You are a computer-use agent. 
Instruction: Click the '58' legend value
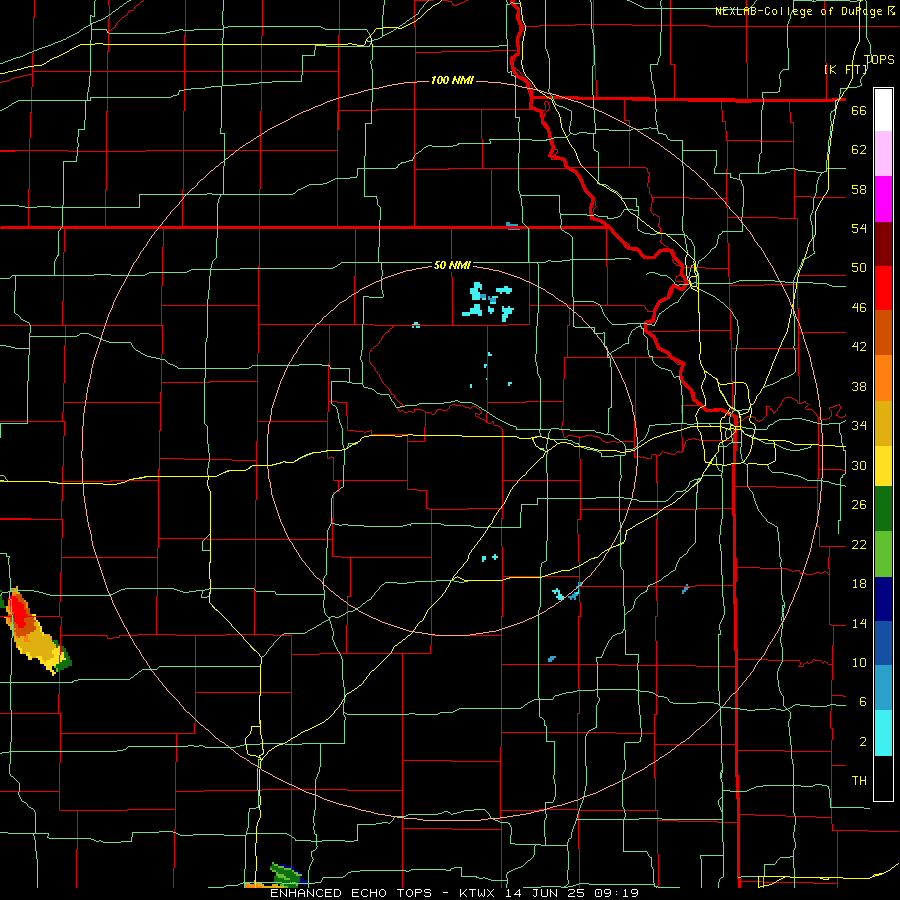pyautogui.click(x=859, y=189)
